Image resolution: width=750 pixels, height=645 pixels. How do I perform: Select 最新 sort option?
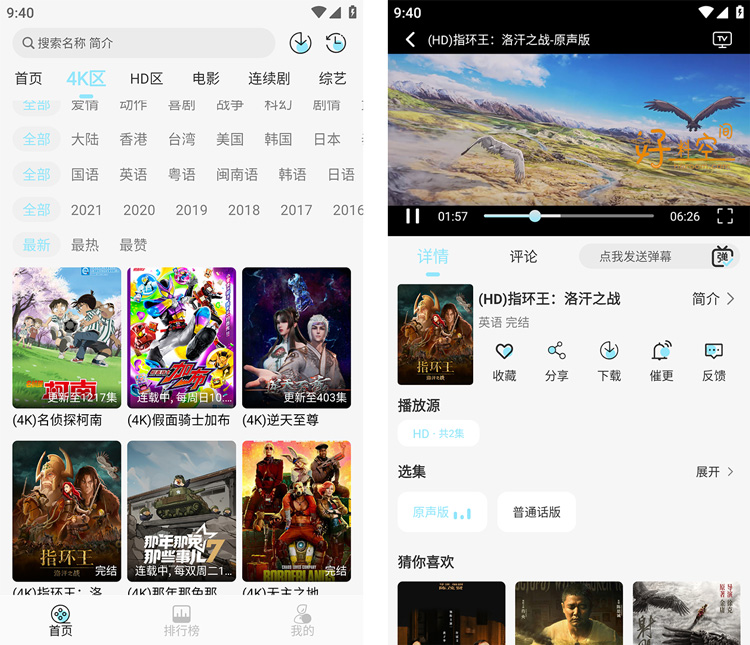click(x=36, y=245)
